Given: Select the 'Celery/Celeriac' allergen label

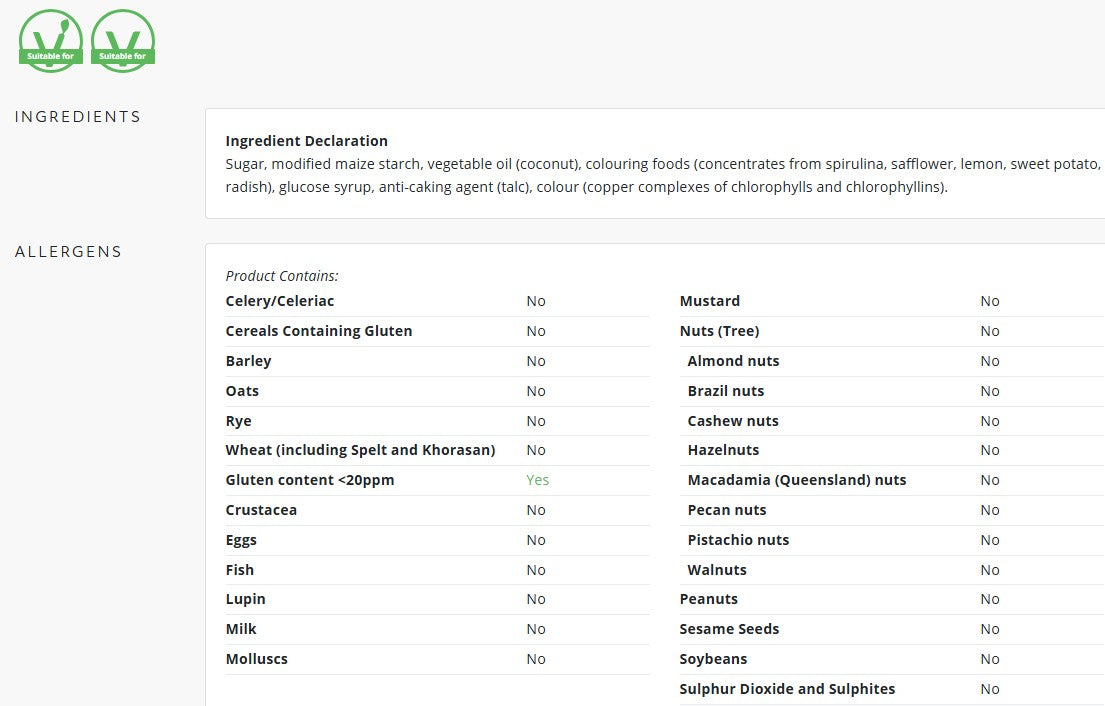Looking at the screenshot, I should click(280, 301).
